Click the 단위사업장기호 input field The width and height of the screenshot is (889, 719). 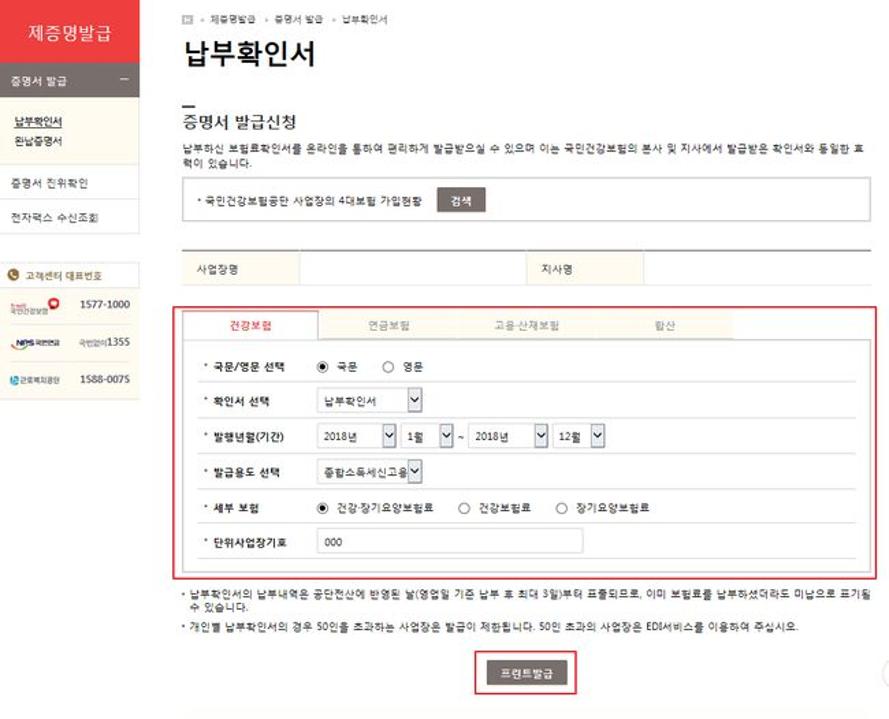click(449, 541)
